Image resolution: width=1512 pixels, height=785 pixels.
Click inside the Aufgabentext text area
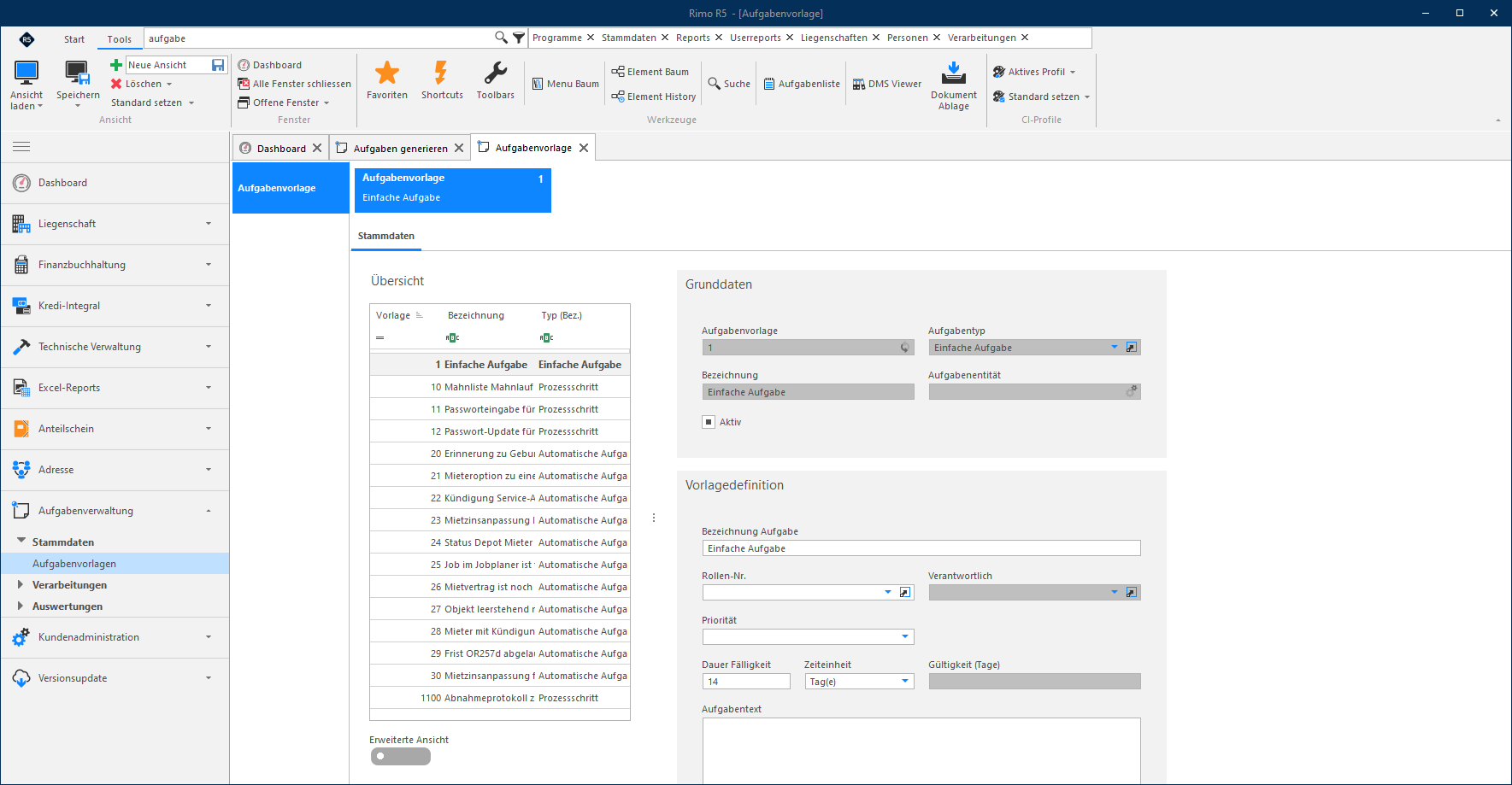click(921, 751)
